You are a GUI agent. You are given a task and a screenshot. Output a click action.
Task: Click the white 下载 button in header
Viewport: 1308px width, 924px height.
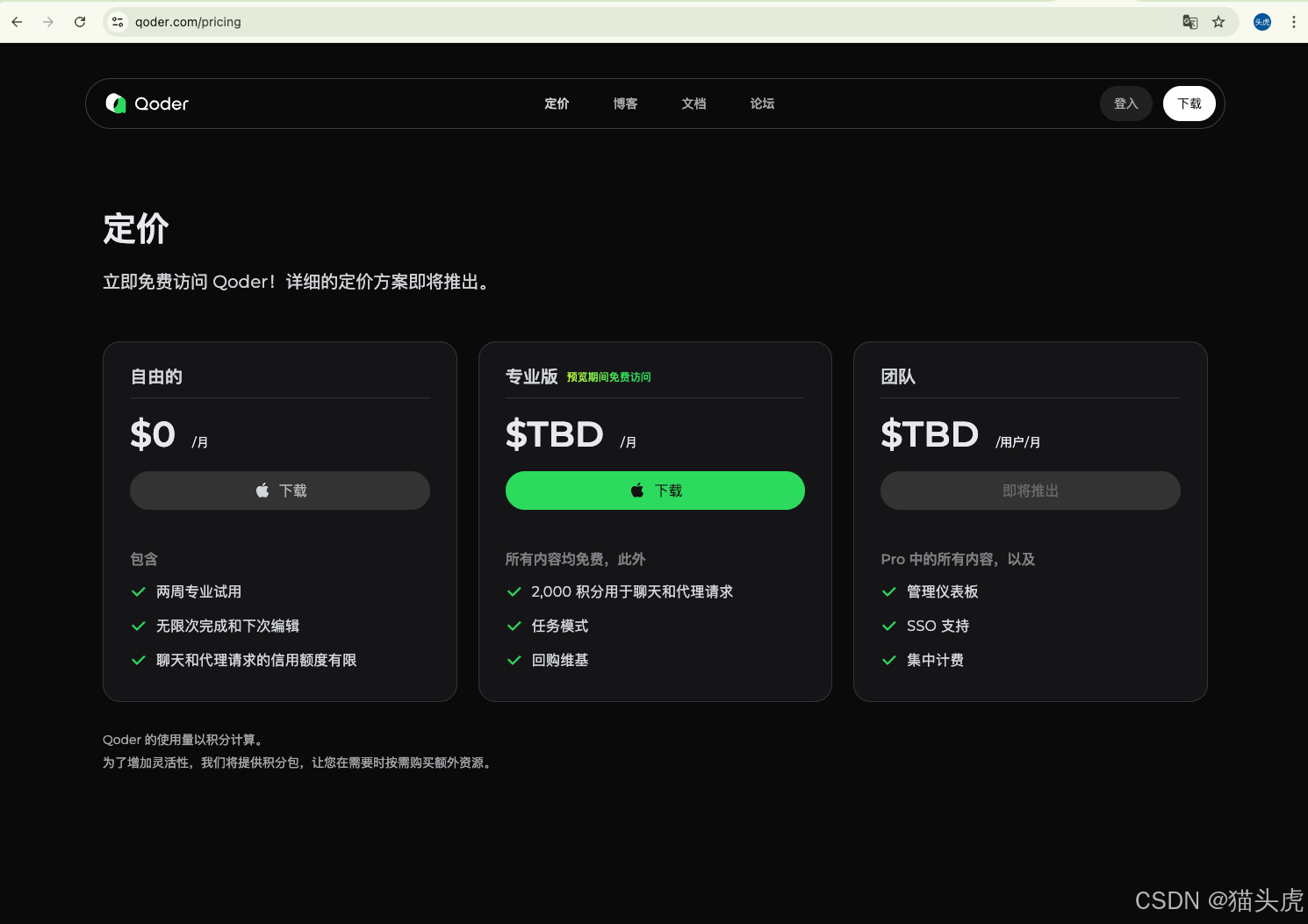(1189, 104)
